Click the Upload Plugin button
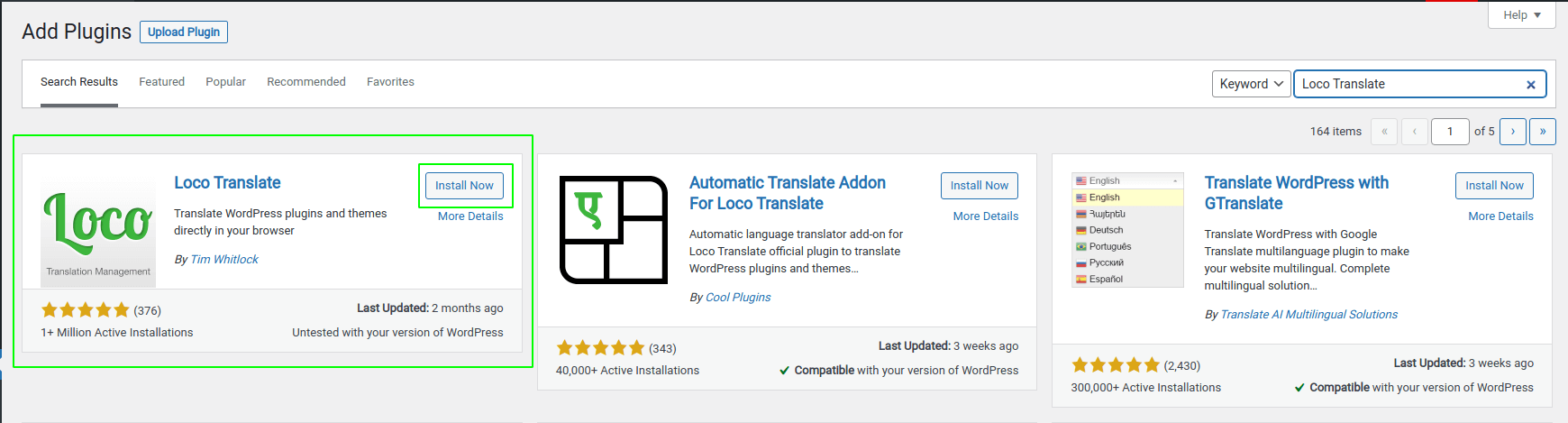Screen dimensions: 1568x423 point(184,32)
